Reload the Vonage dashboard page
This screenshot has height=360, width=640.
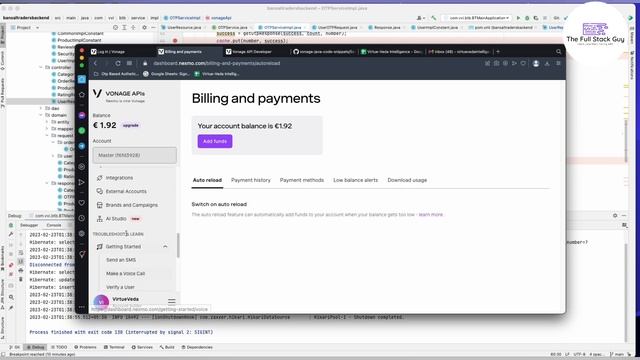pyautogui.click(x=118, y=64)
